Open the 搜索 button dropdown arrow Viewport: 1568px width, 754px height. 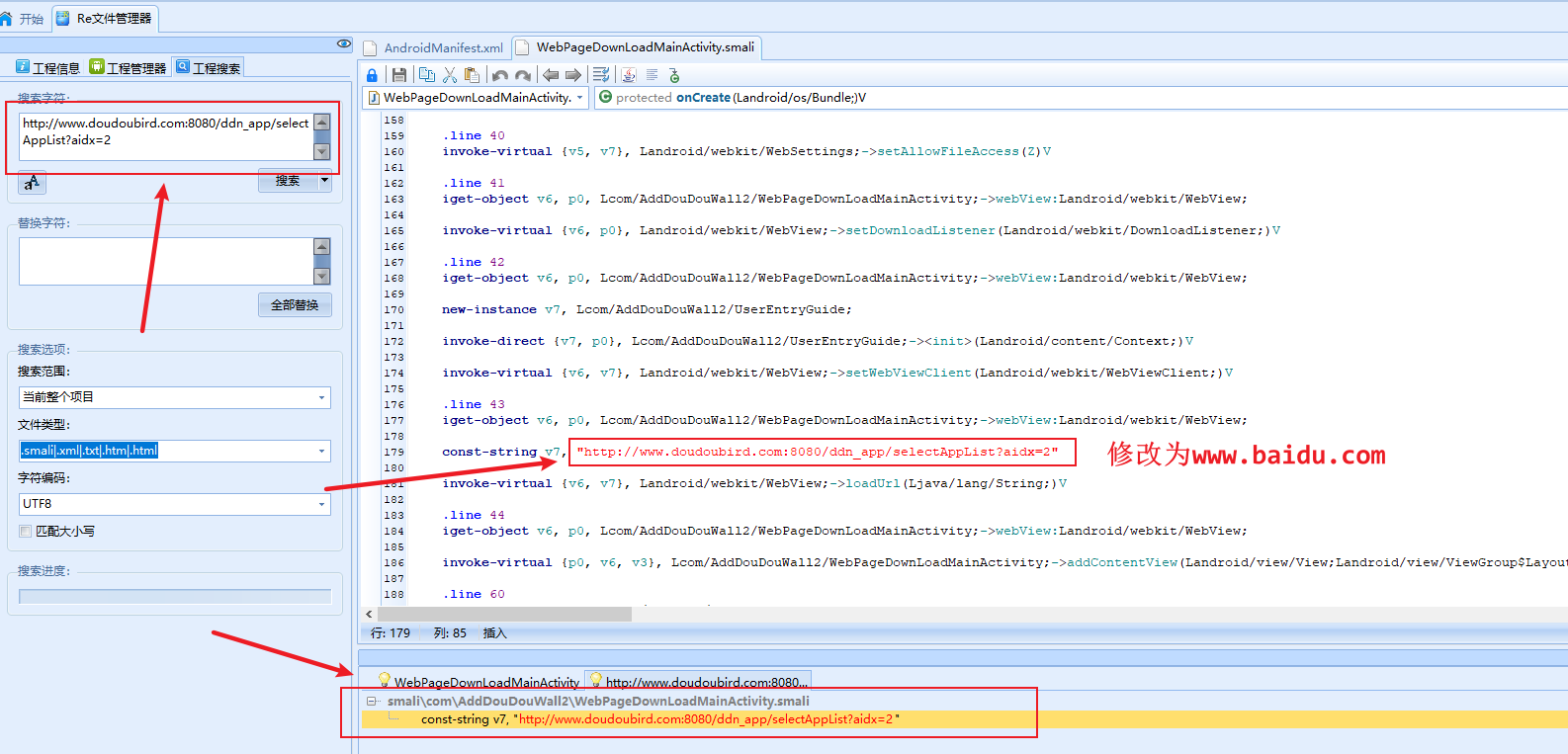pos(324,180)
